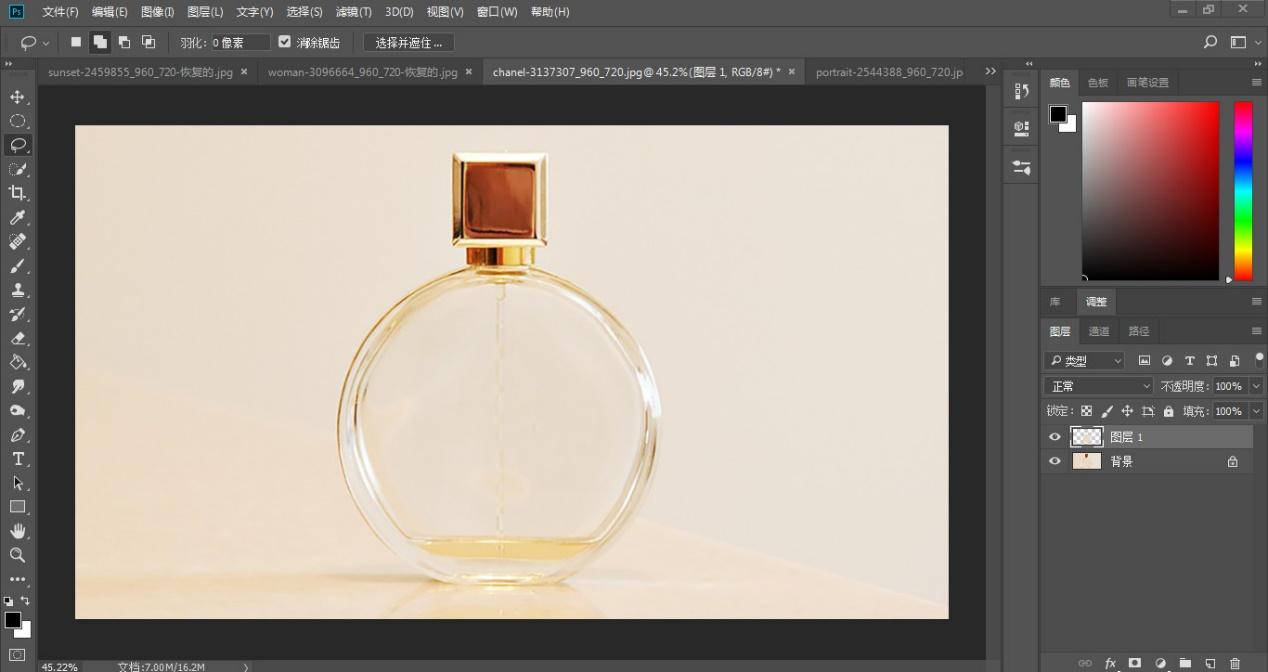The image size is (1268, 672).
Task: Add layer style with fx button
Action: [1110, 663]
